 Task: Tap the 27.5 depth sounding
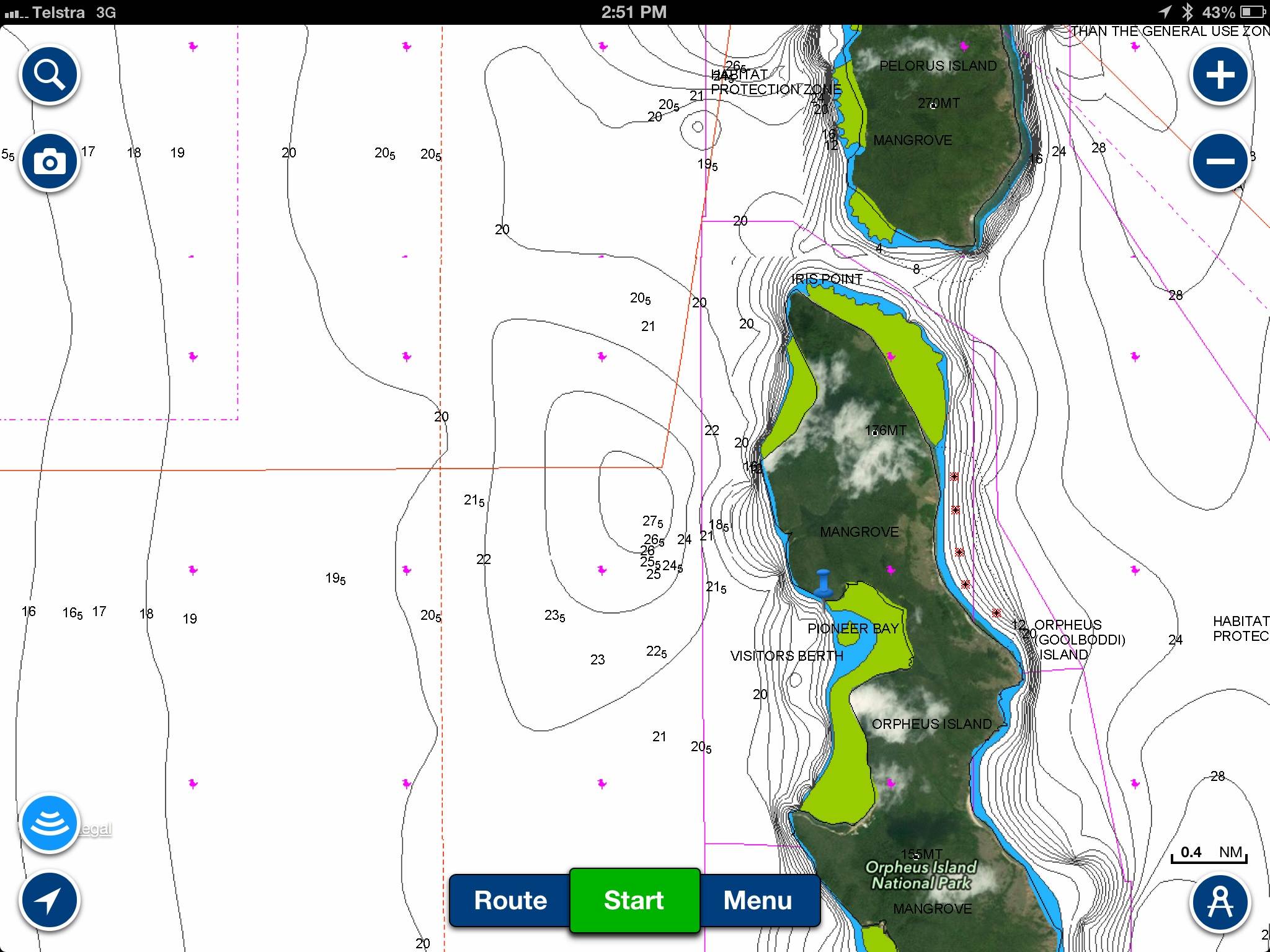tap(652, 521)
